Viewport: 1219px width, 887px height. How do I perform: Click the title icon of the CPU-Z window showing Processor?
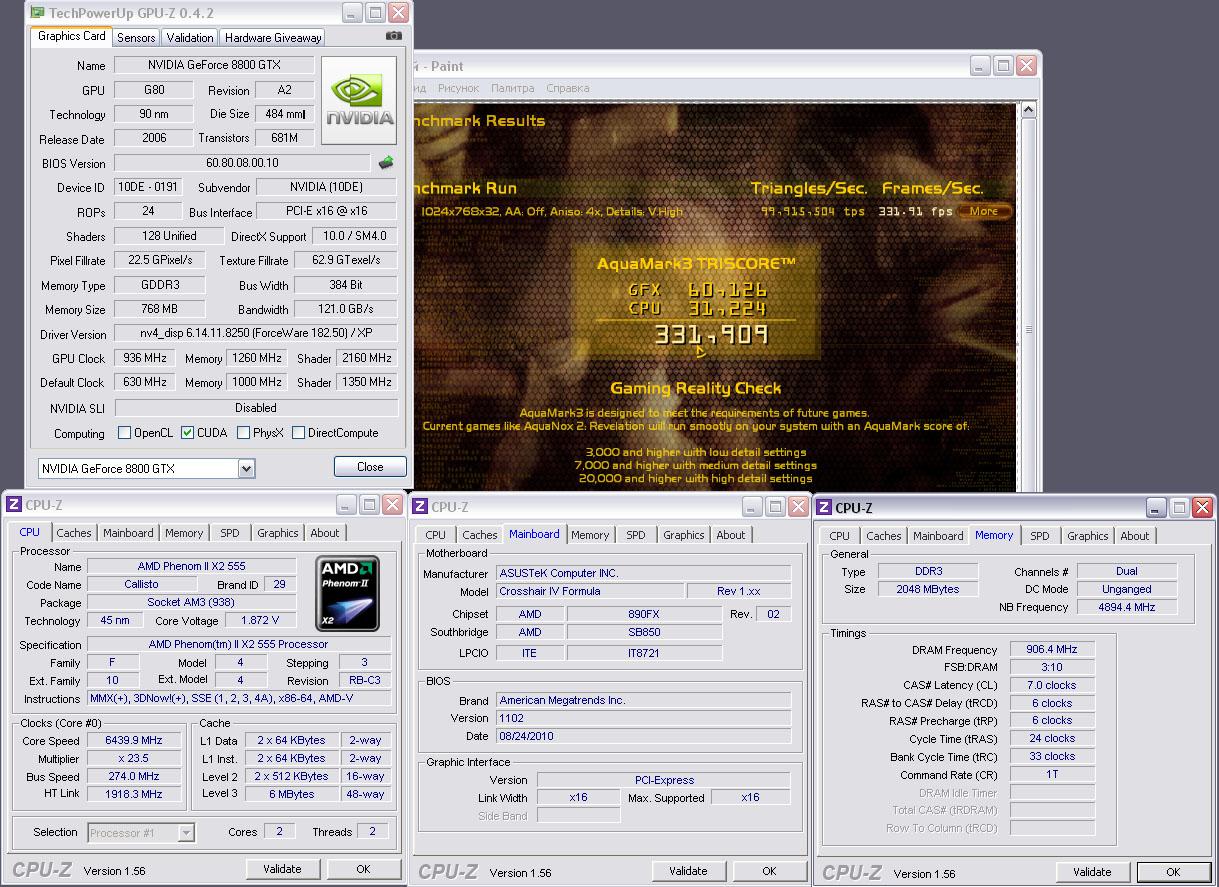point(14,505)
